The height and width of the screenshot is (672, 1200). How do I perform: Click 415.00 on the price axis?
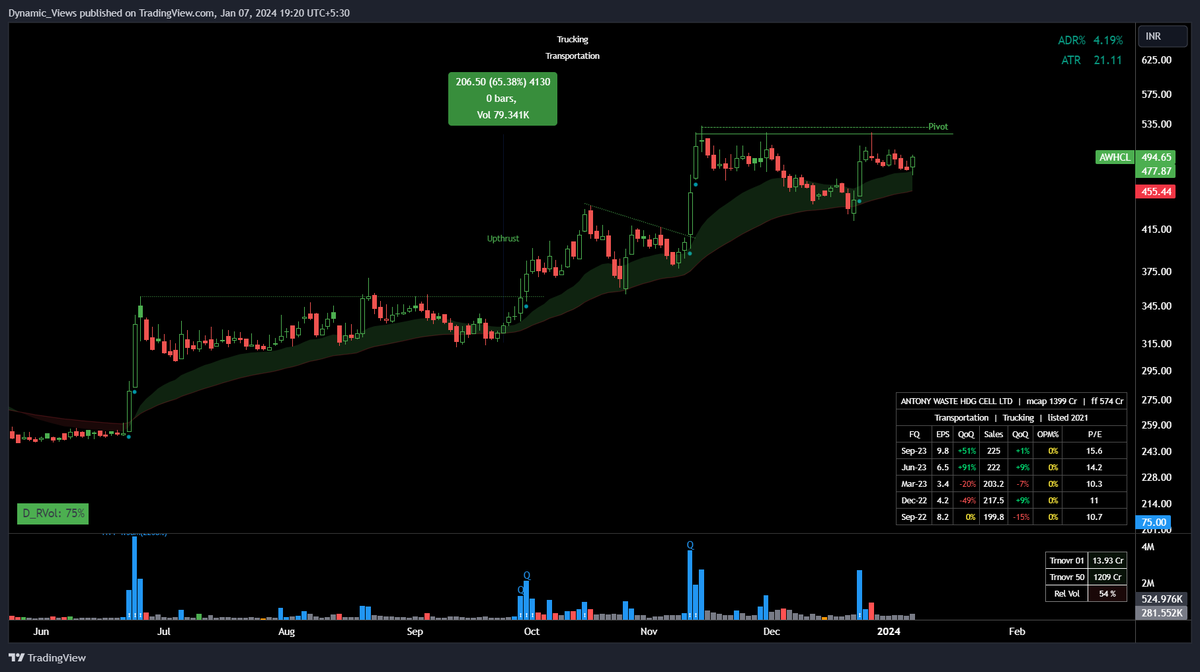pyautogui.click(x=1156, y=229)
